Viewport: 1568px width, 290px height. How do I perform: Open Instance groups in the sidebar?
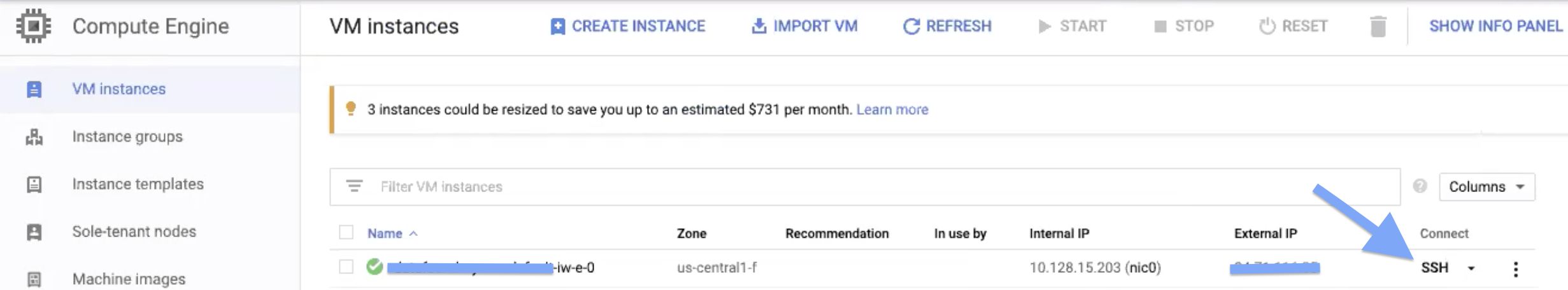(127, 137)
